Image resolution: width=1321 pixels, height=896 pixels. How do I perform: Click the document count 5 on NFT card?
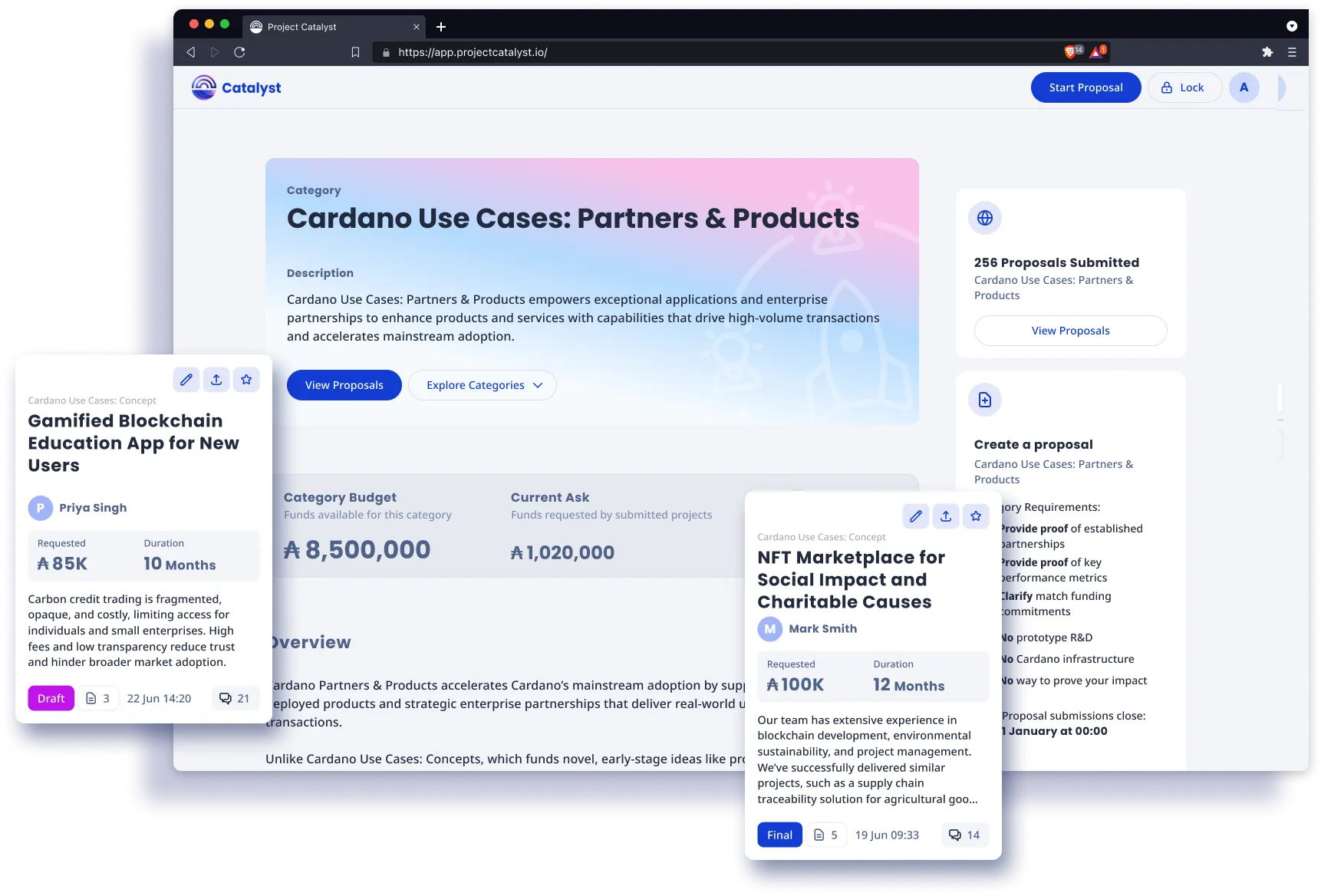(826, 835)
